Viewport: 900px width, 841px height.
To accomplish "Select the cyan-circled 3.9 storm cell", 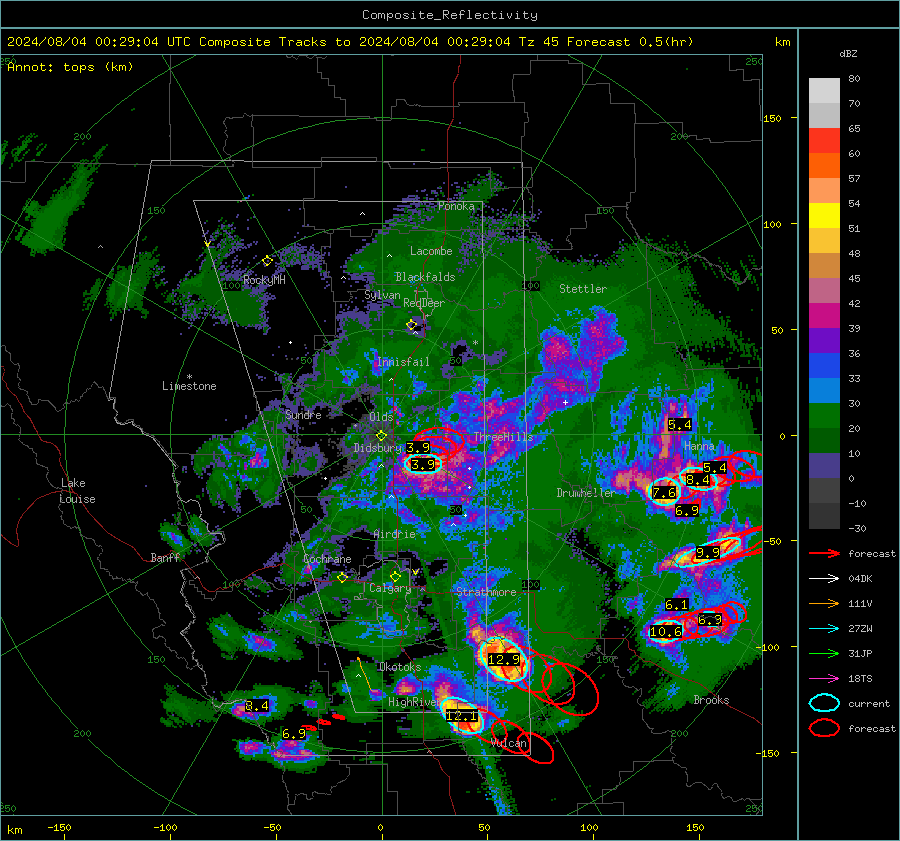I will click(423, 464).
